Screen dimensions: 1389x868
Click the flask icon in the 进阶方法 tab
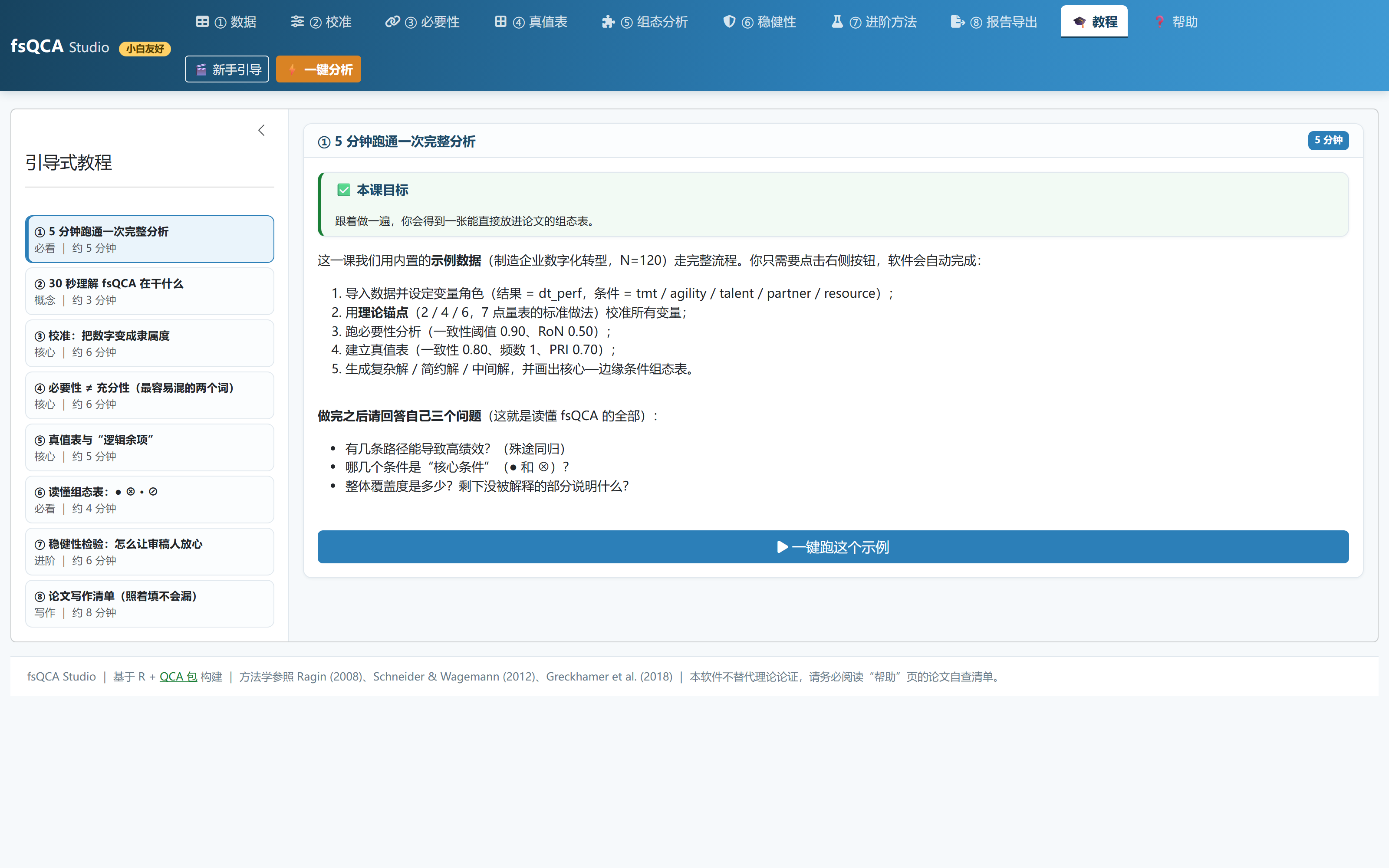(837, 22)
